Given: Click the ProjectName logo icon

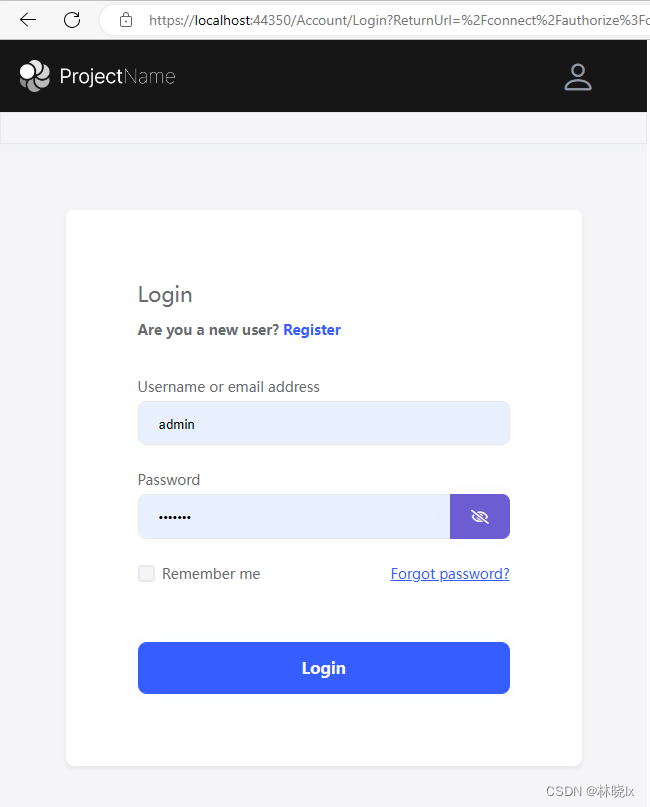Looking at the screenshot, I should coord(33,75).
